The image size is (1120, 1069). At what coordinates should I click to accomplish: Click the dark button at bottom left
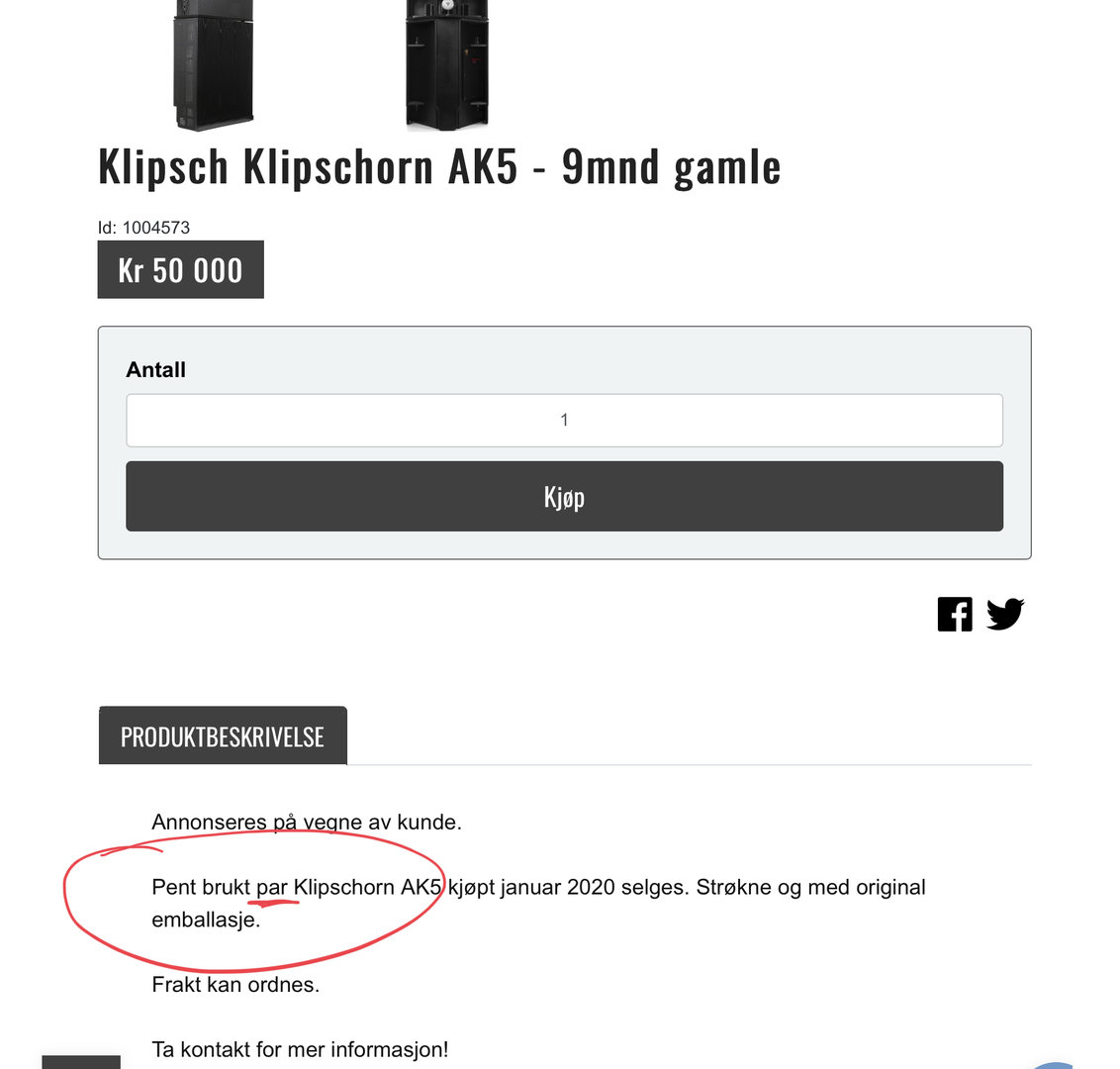pyautogui.click(x=81, y=1062)
